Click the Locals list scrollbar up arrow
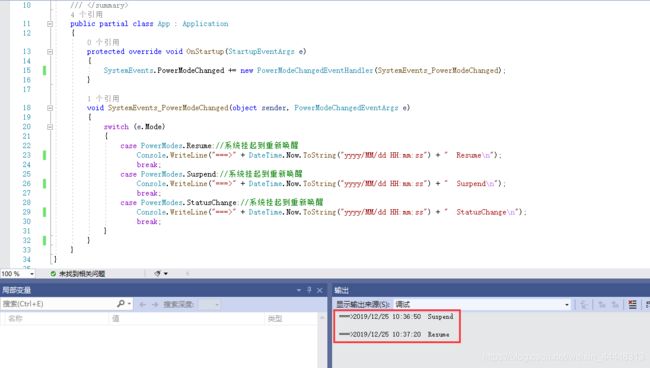Image resolution: width=650 pixels, height=368 pixels. [322, 318]
